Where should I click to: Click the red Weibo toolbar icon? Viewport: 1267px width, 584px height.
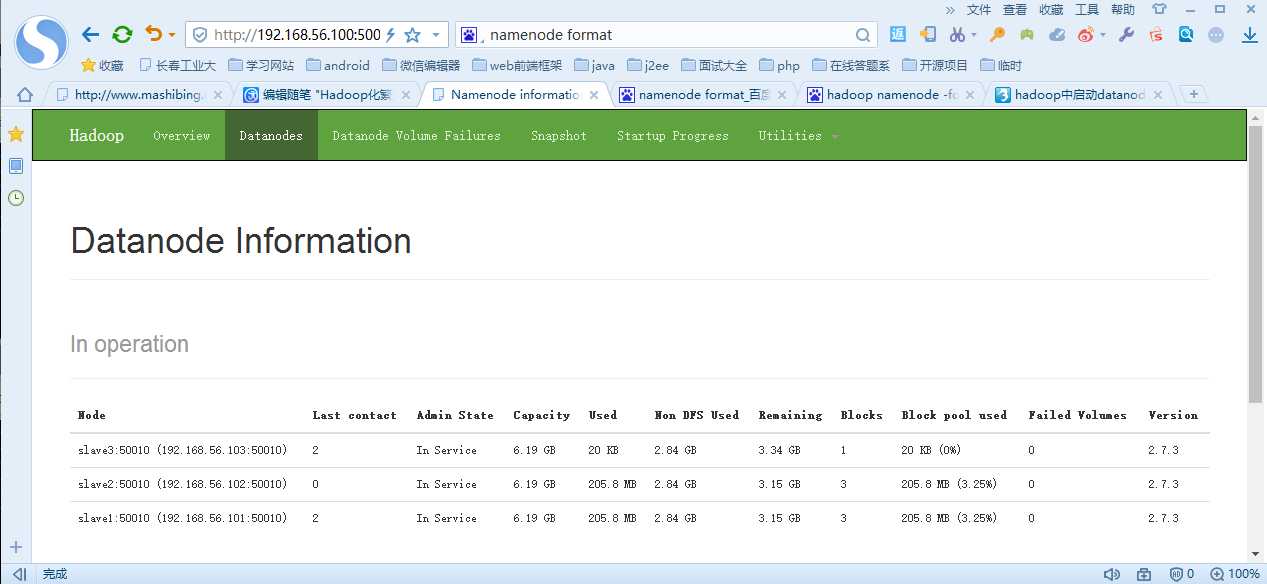coord(1086,34)
